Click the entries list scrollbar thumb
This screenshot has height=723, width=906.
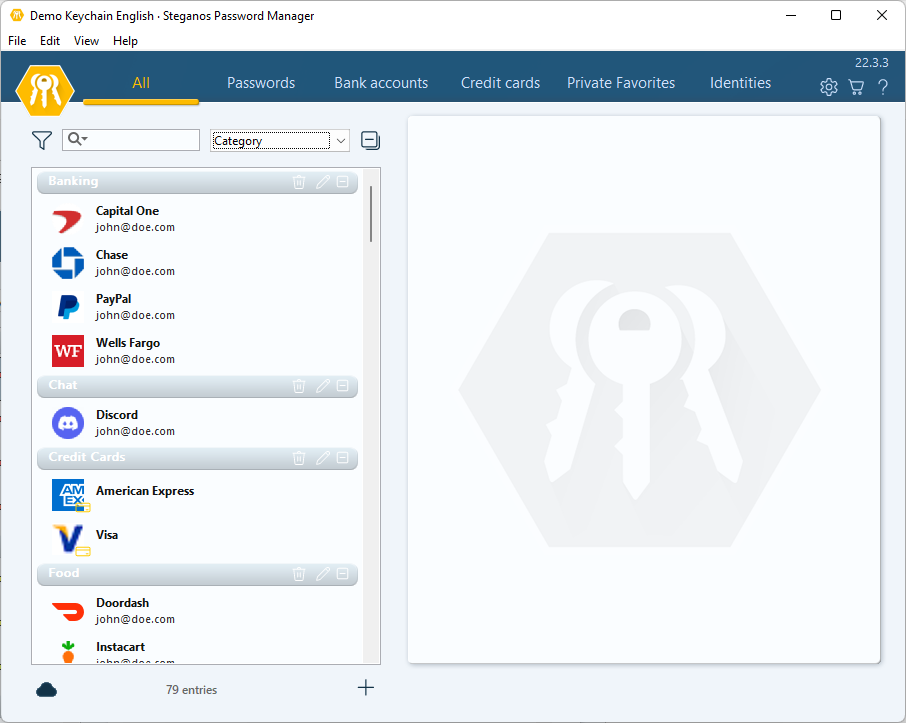click(370, 214)
